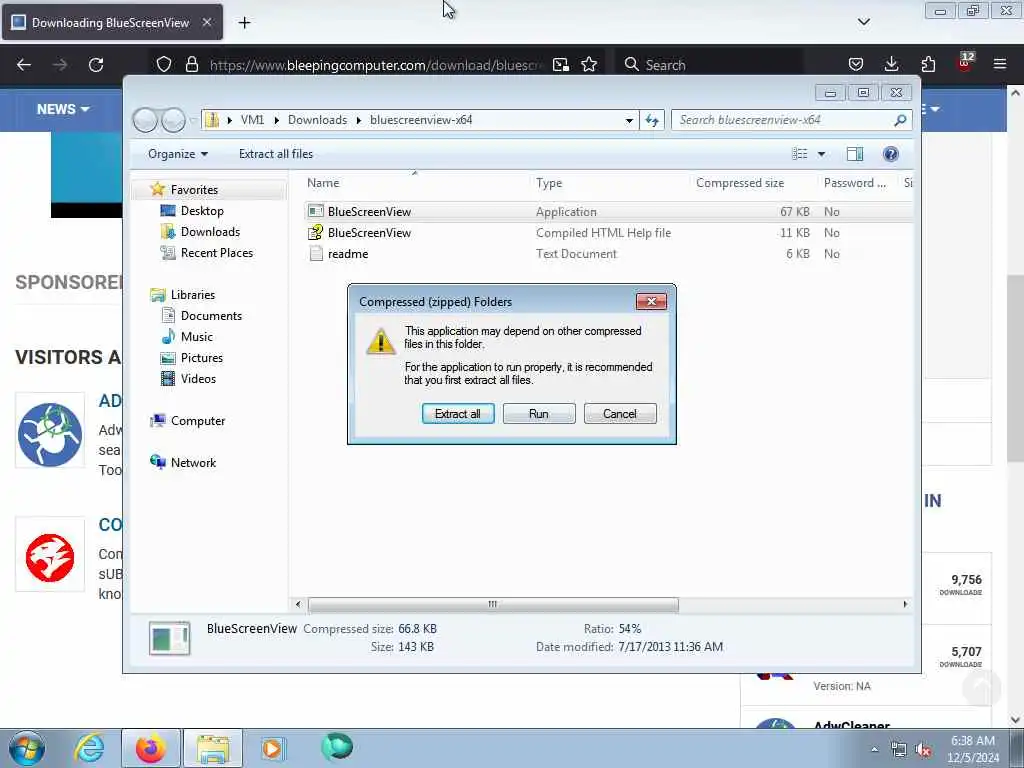Open Downloads under Favorites
Viewport: 1024px width, 768px height.
(x=210, y=232)
